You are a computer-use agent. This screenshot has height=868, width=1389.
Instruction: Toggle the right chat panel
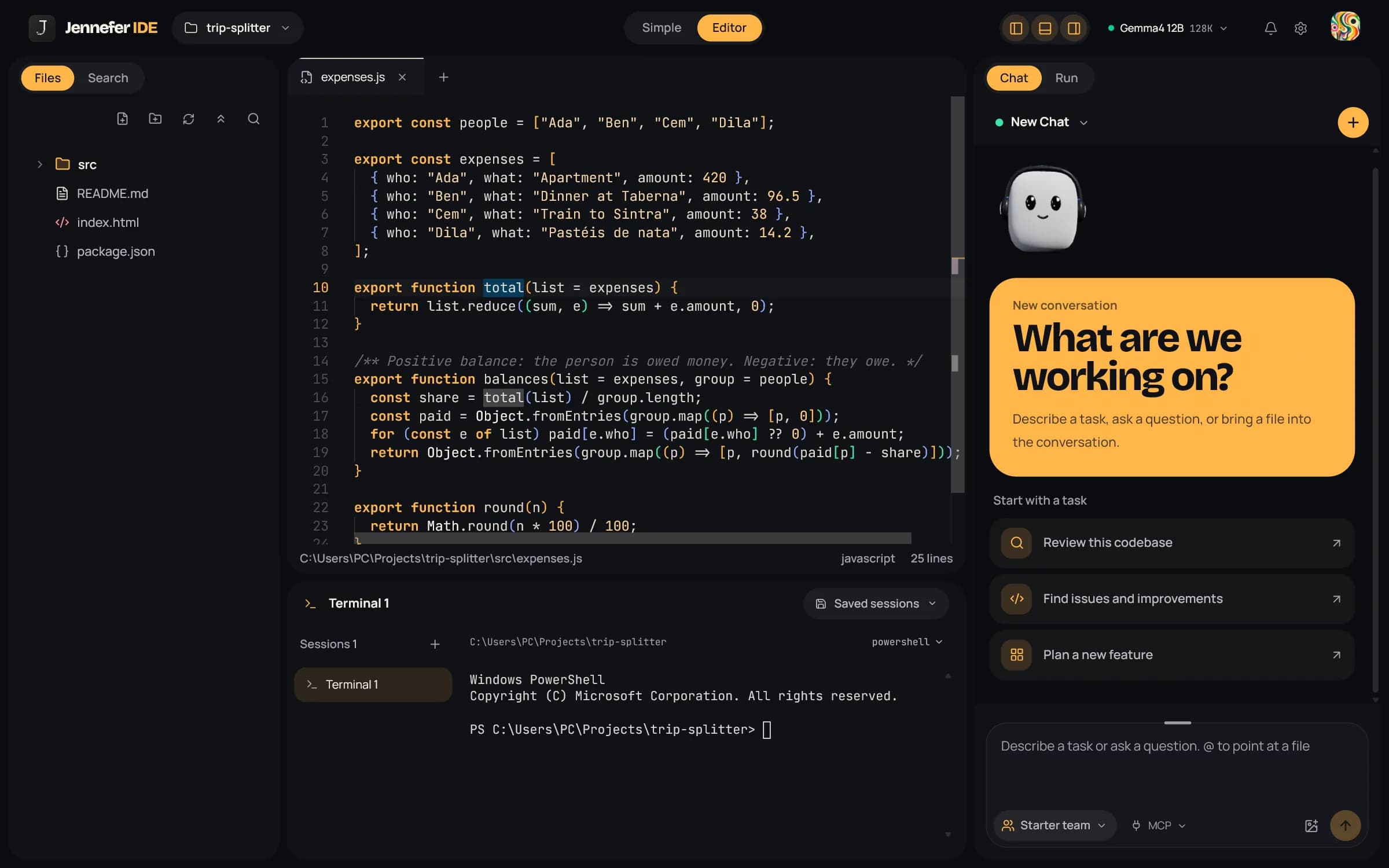pos(1074,28)
